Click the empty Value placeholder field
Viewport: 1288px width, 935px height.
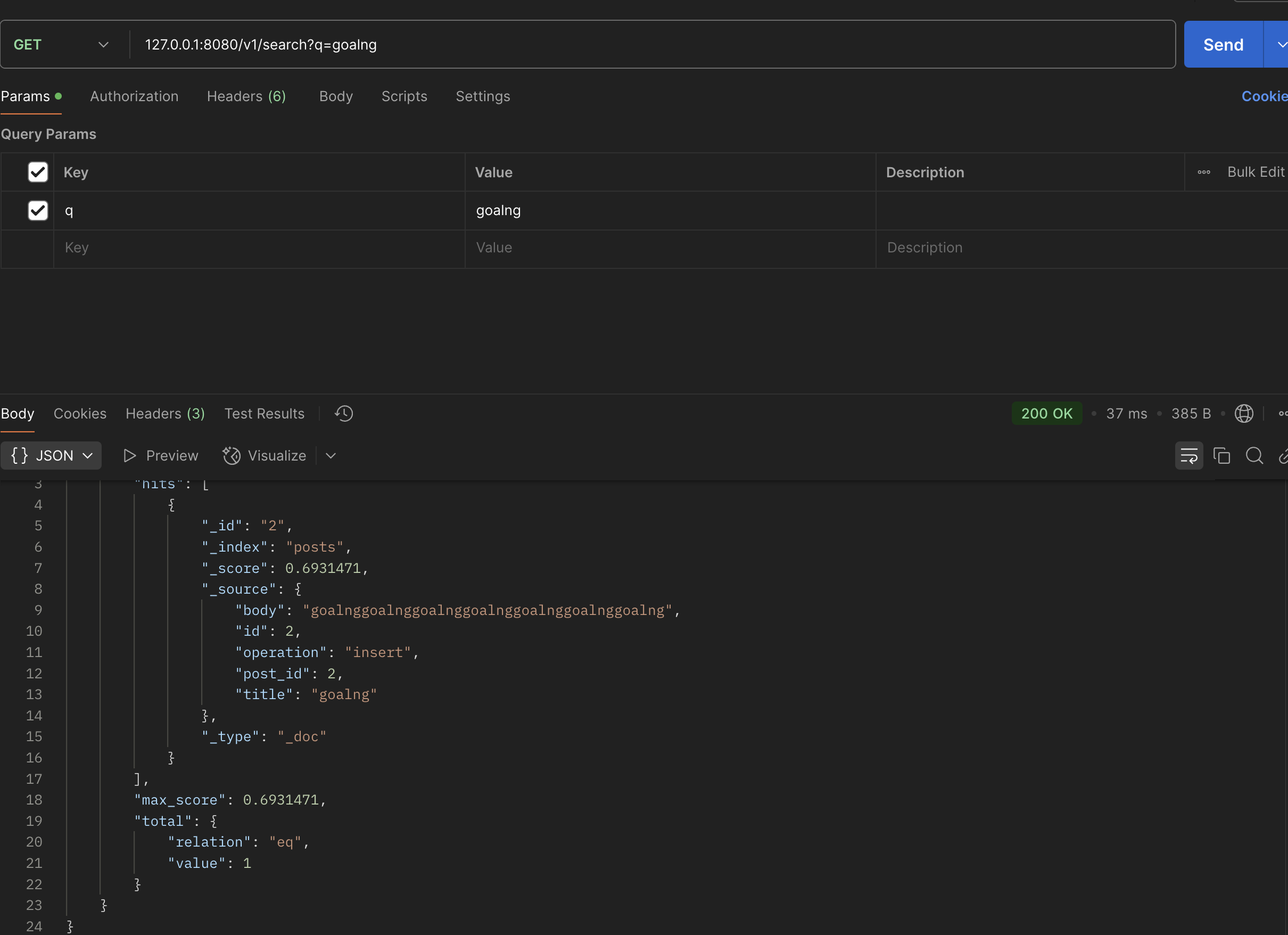tap(671, 248)
